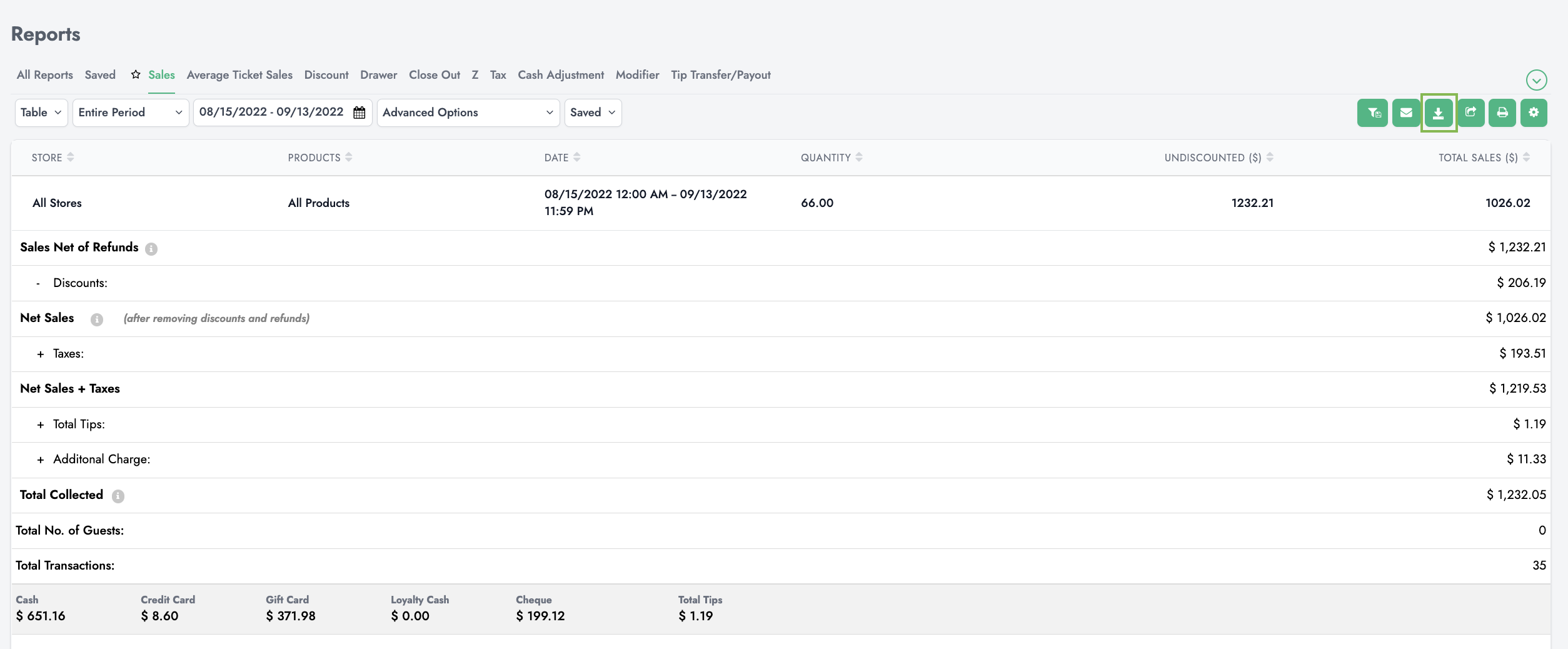This screenshot has width=1568, height=649.
Task: Click the star favorite icon beside Sales
Action: (135, 75)
